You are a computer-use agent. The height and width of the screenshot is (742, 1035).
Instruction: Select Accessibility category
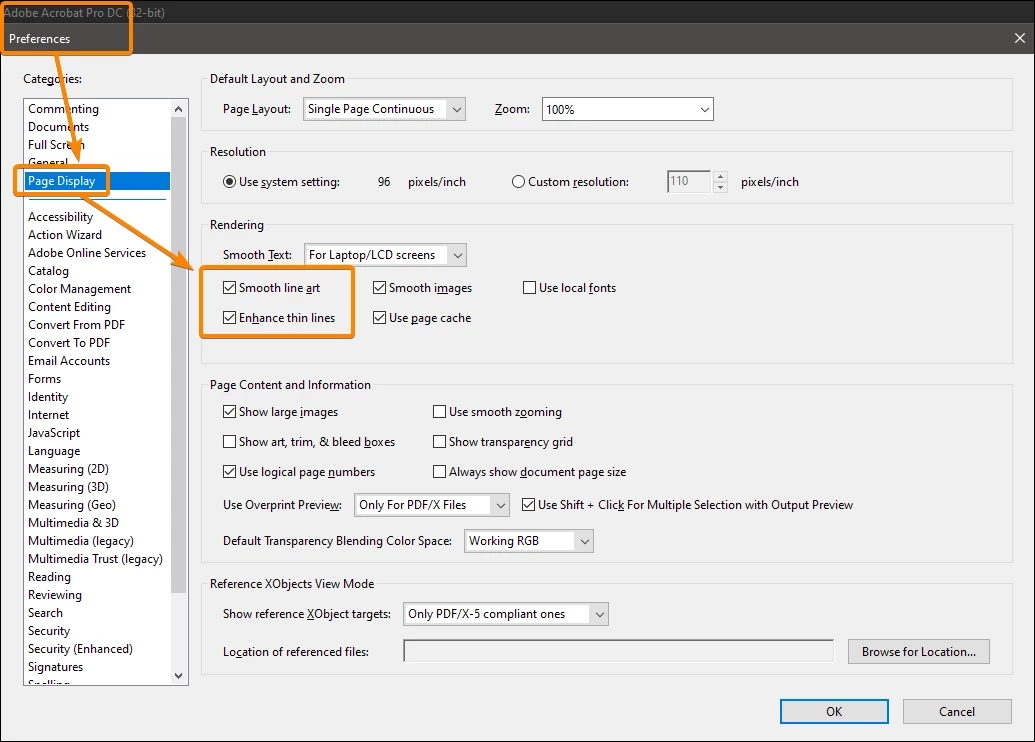(x=60, y=217)
